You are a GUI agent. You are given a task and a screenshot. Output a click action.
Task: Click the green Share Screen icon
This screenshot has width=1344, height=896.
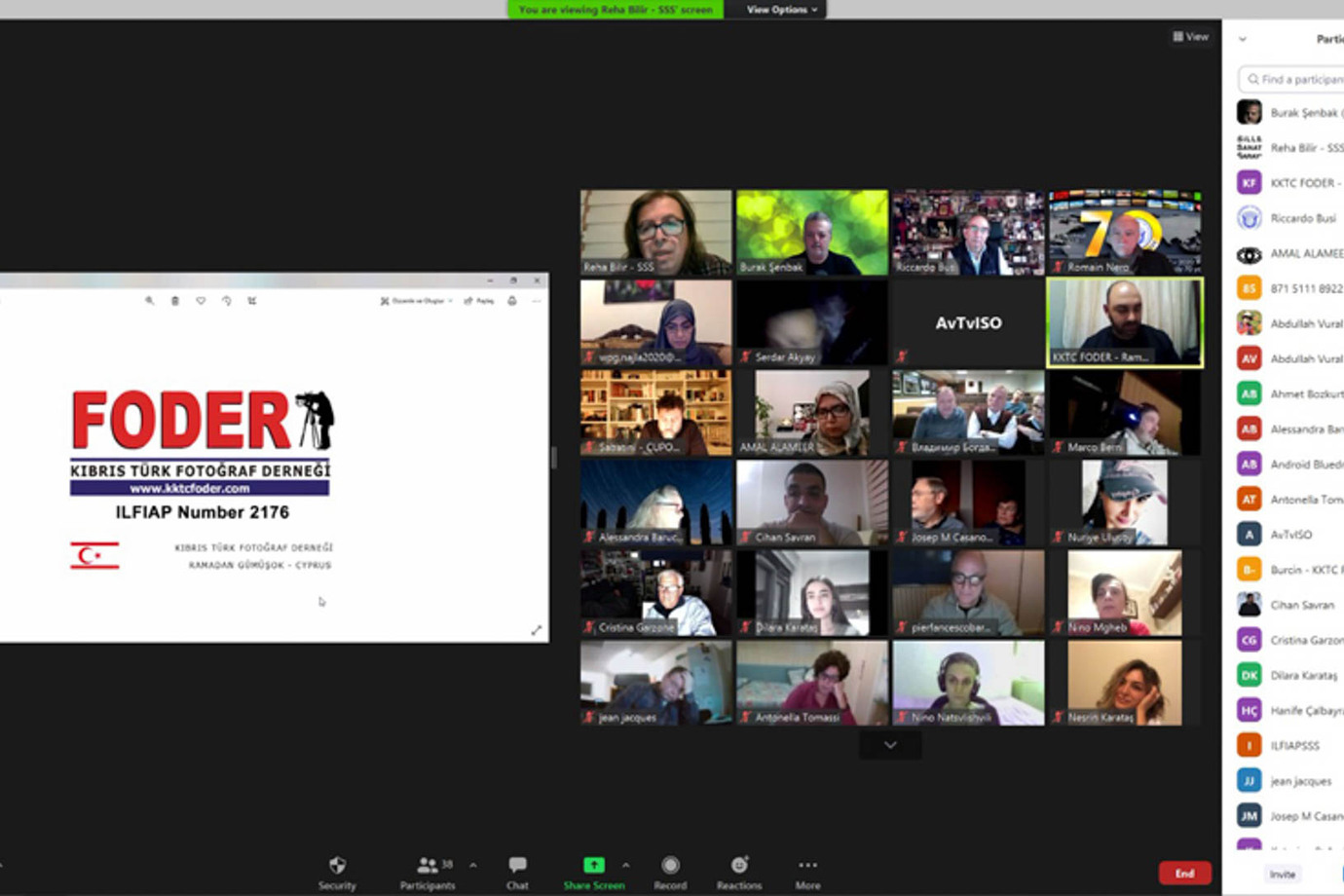point(593,865)
